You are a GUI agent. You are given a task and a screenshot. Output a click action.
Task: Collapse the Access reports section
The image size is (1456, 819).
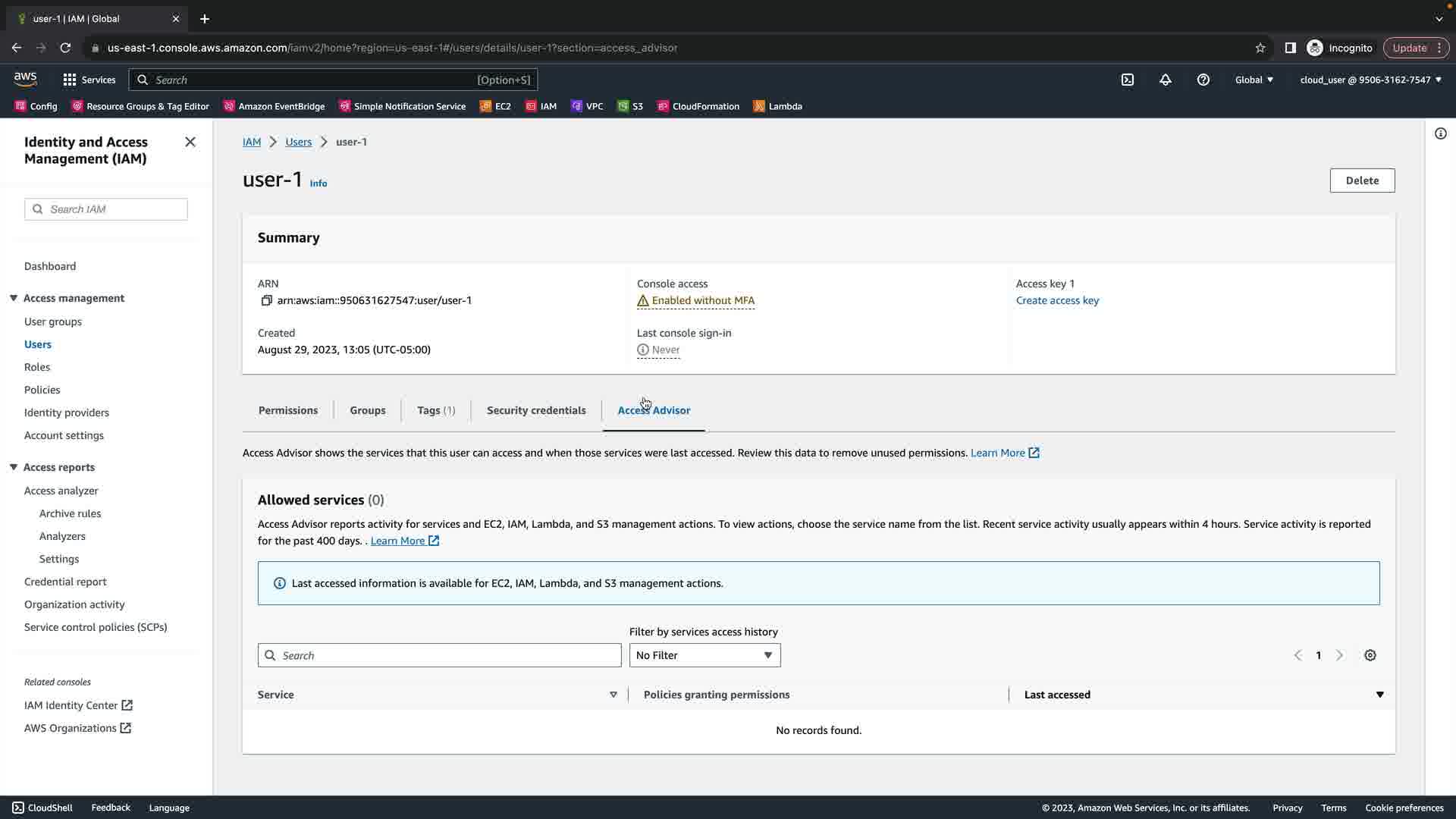click(14, 467)
